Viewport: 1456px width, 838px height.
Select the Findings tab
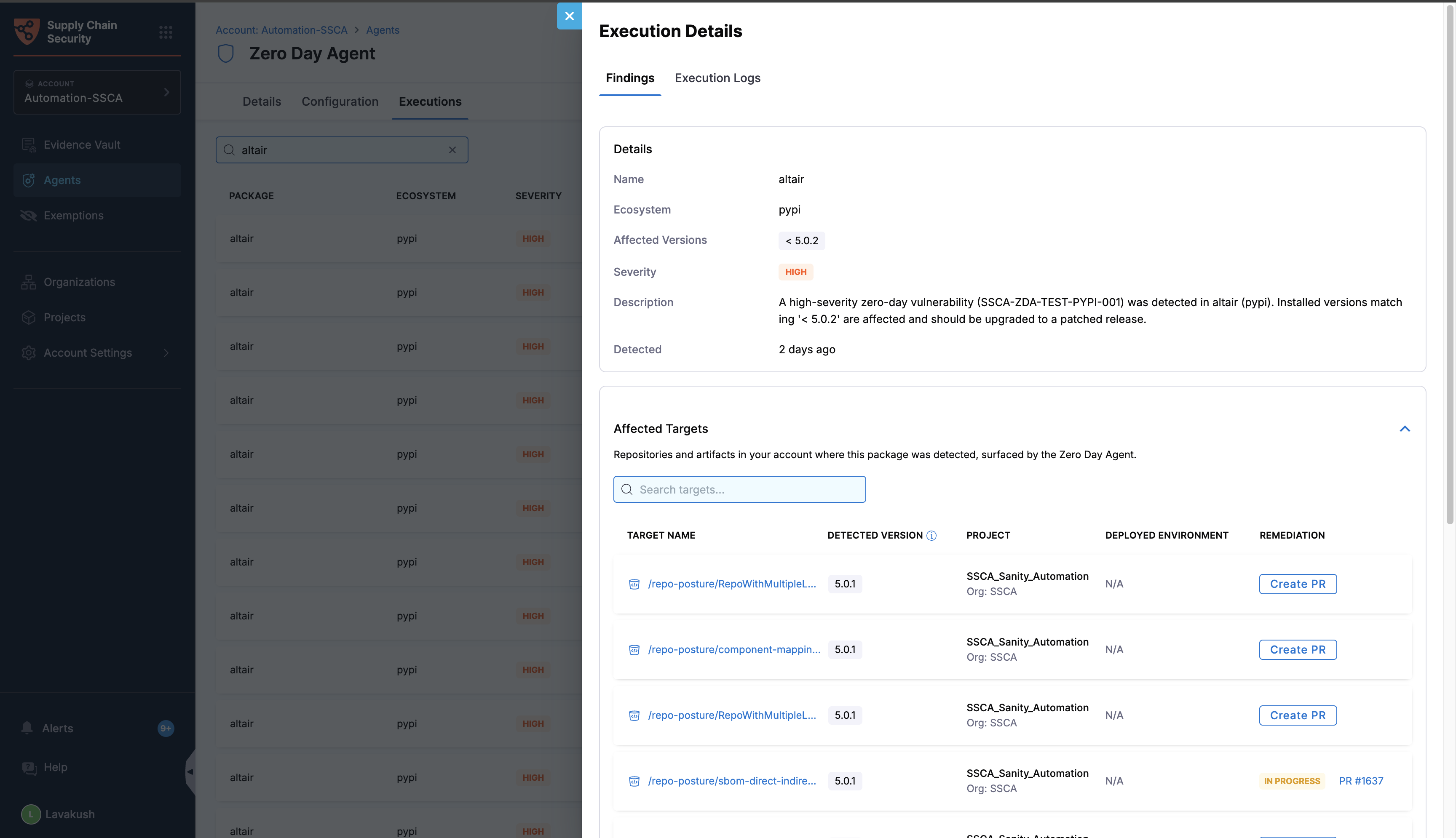(x=630, y=78)
